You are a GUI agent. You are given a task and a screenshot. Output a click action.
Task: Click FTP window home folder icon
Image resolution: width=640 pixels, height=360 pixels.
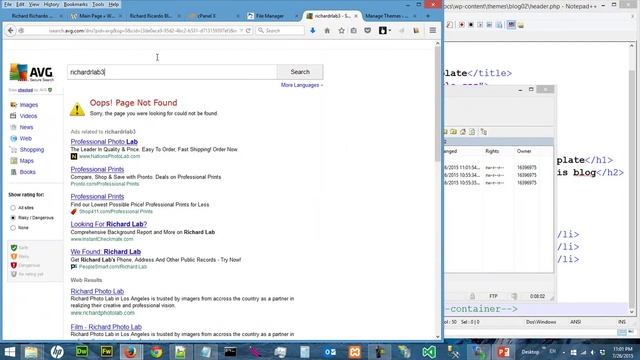463,132
